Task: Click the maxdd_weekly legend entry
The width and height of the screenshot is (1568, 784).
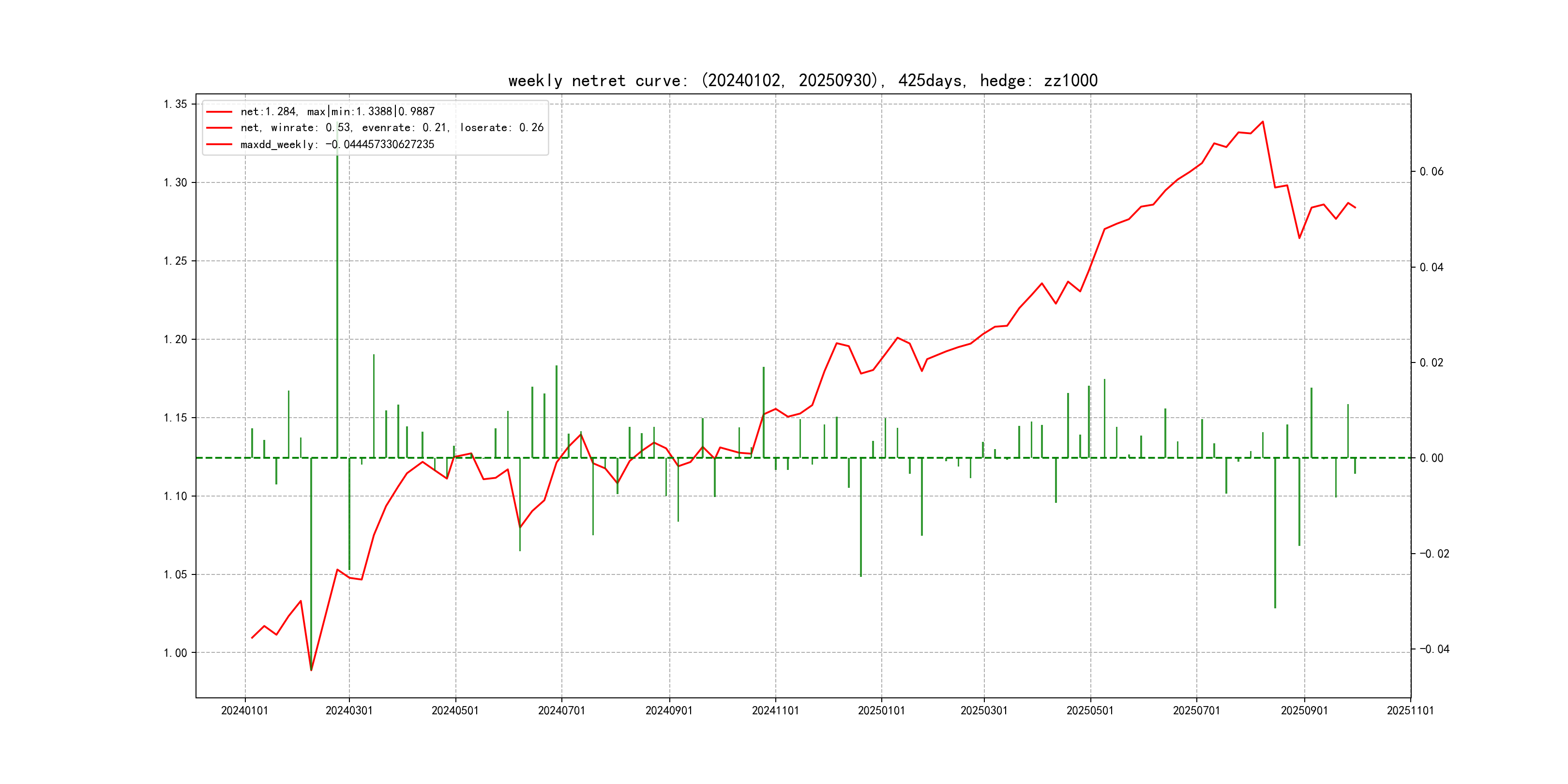Action: (x=337, y=144)
